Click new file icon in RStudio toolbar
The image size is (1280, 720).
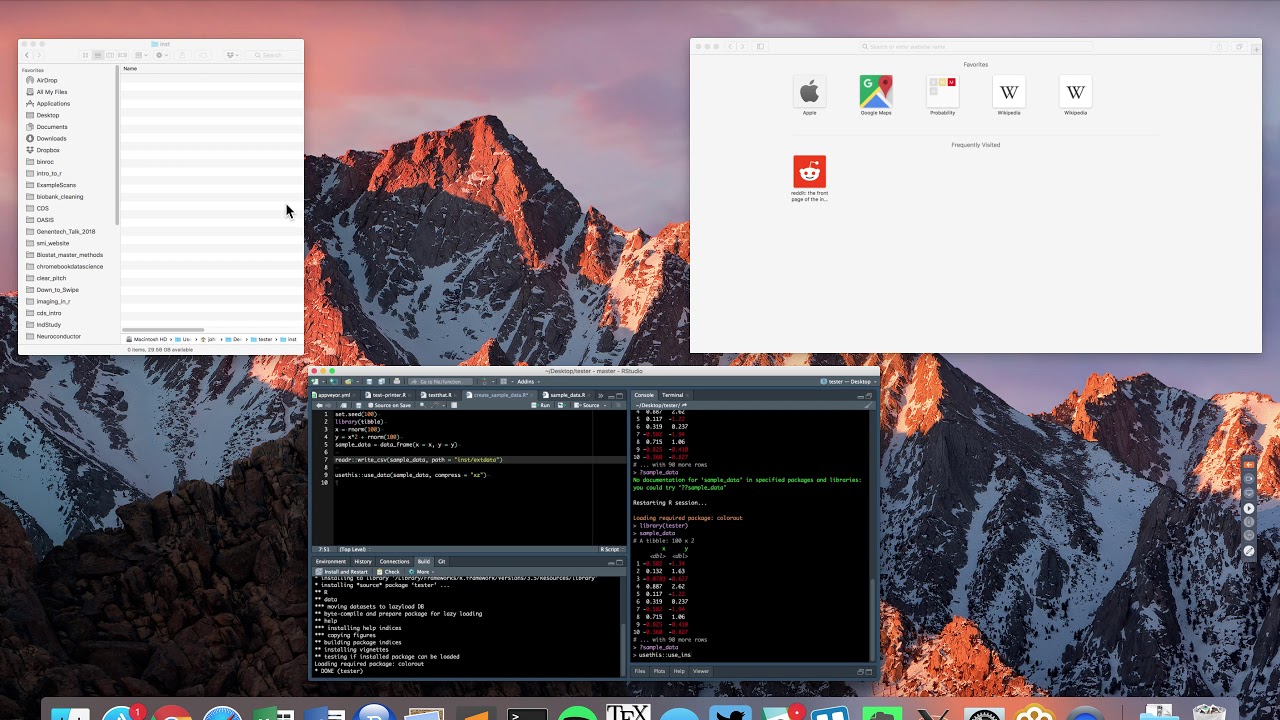point(315,381)
